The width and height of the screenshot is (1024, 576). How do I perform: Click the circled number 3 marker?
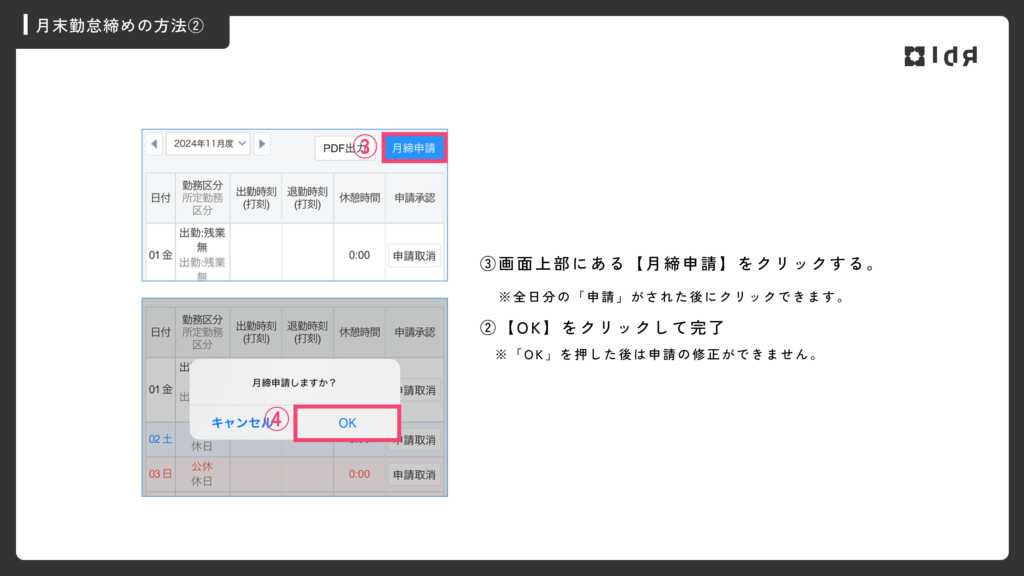(365, 148)
